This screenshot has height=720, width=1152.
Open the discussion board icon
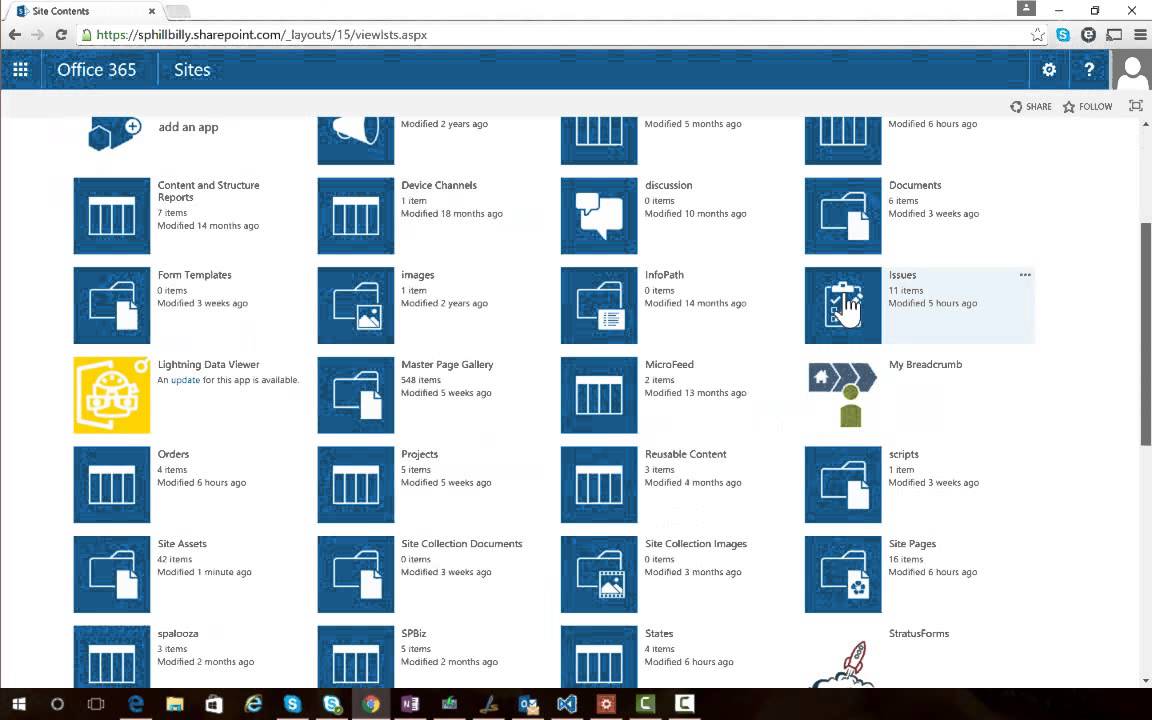point(599,216)
